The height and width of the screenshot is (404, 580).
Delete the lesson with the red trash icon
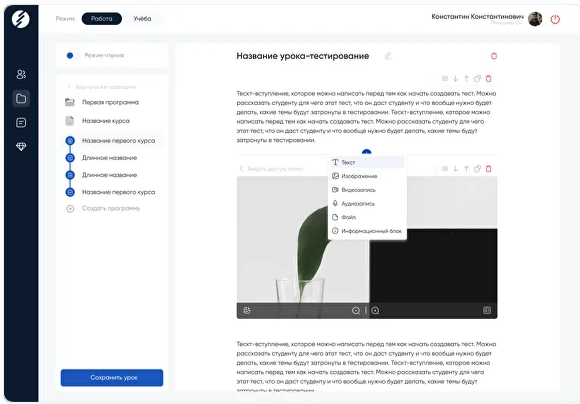pos(493,56)
